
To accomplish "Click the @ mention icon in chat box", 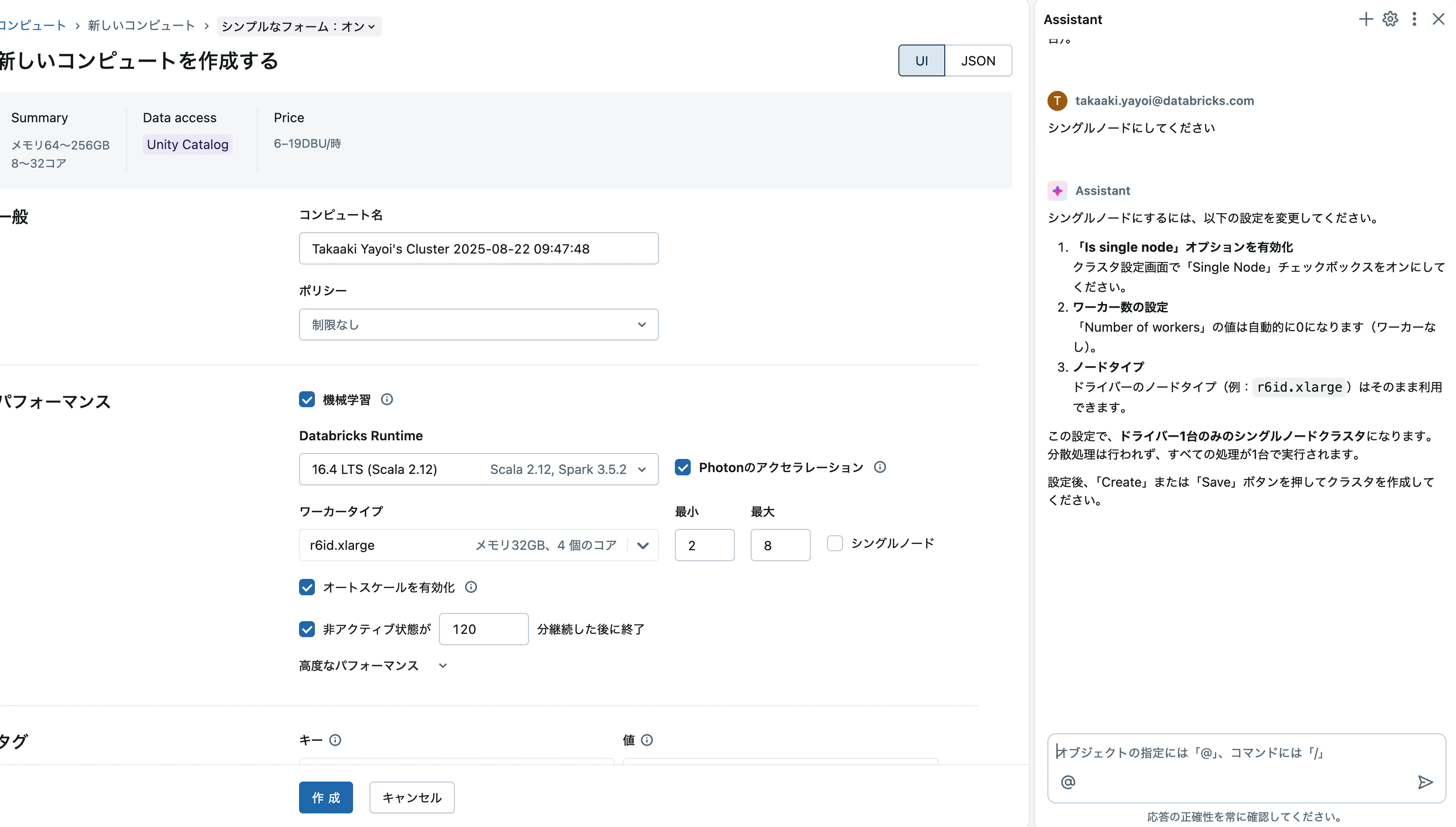I will (1067, 782).
